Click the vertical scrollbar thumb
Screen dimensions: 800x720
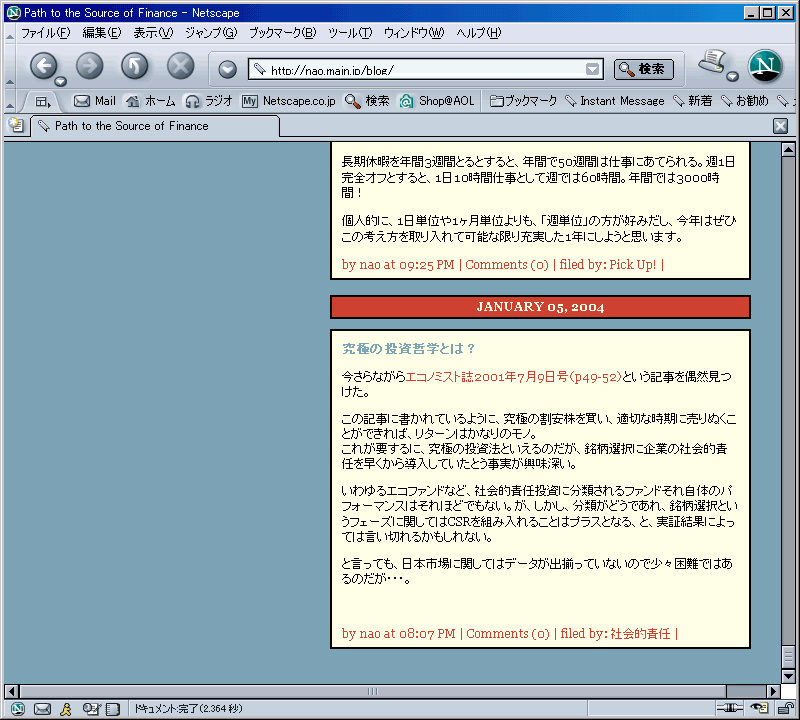(x=788, y=657)
